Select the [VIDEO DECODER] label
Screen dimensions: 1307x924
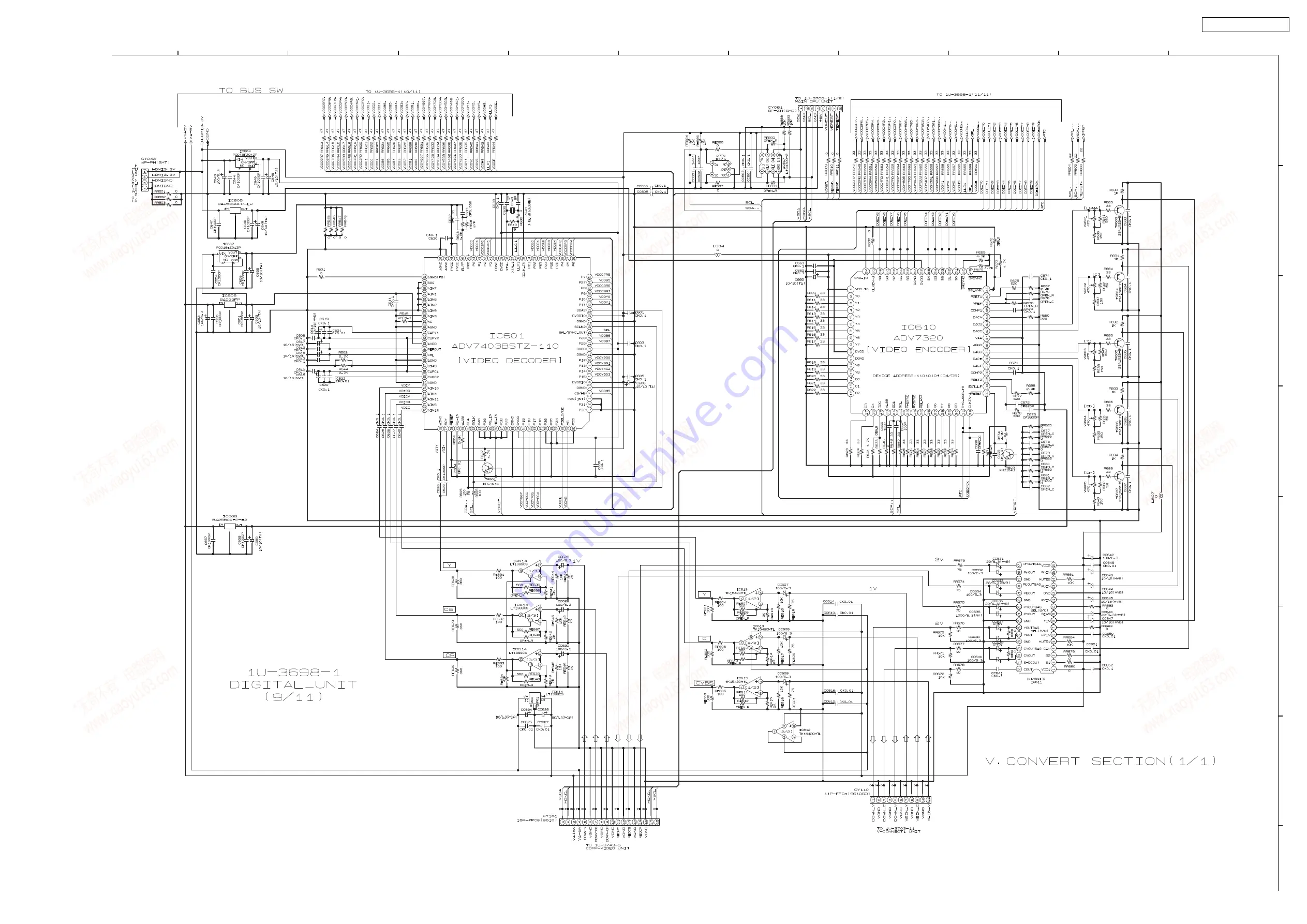(510, 361)
